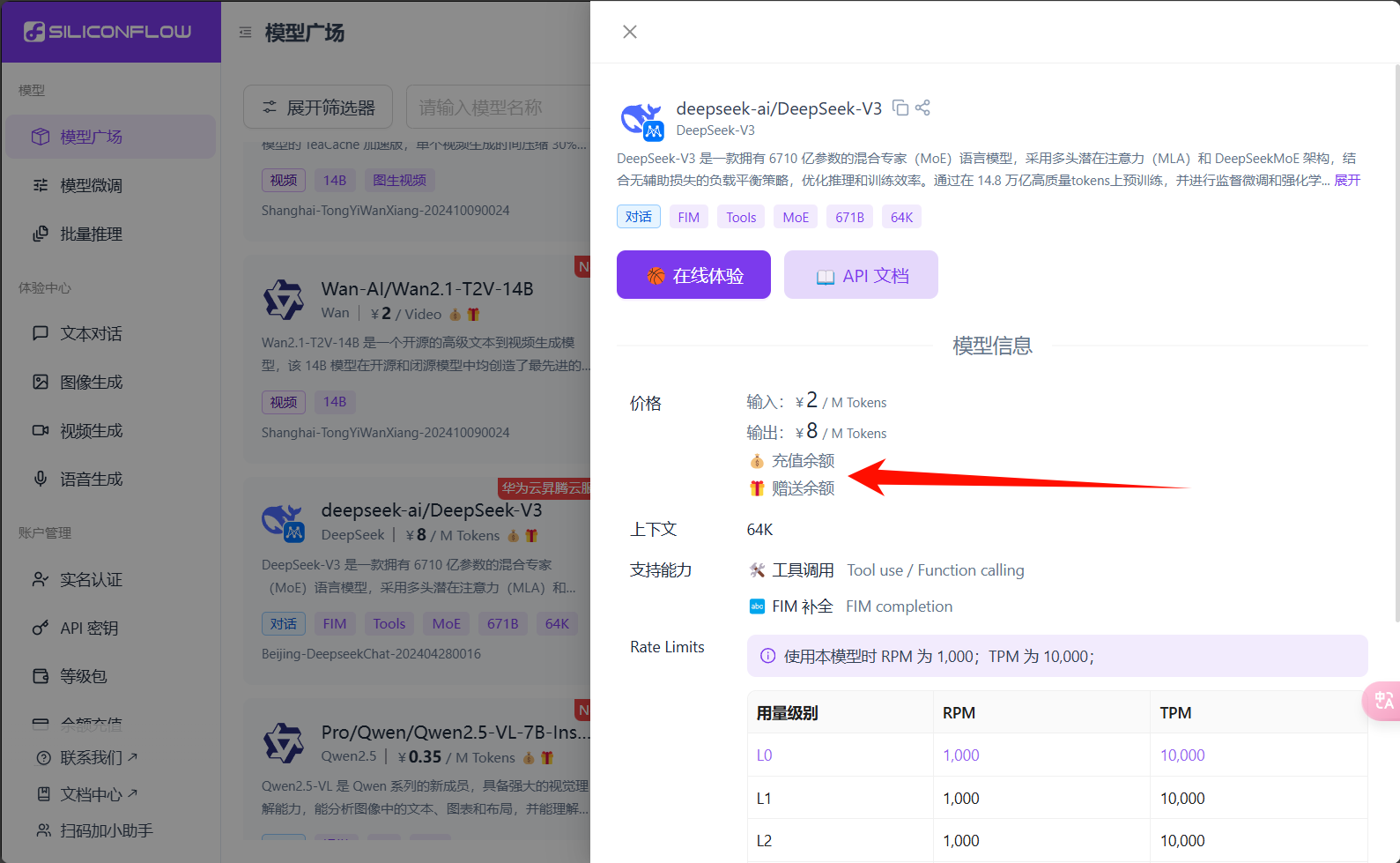Image resolution: width=1400 pixels, height=863 pixels.
Task: Click the Tools tag in detail panel
Action: pos(741,217)
